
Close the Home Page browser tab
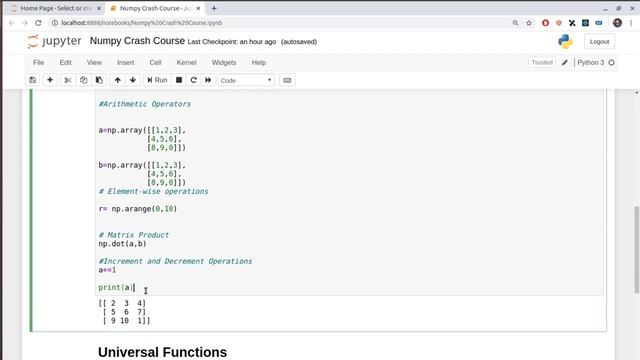click(x=98, y=8)
